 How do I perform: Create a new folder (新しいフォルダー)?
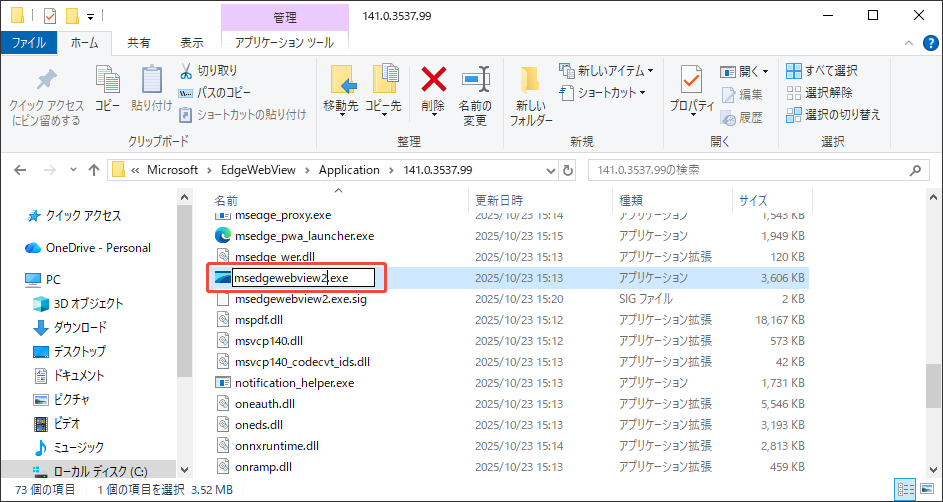point(531,96)
